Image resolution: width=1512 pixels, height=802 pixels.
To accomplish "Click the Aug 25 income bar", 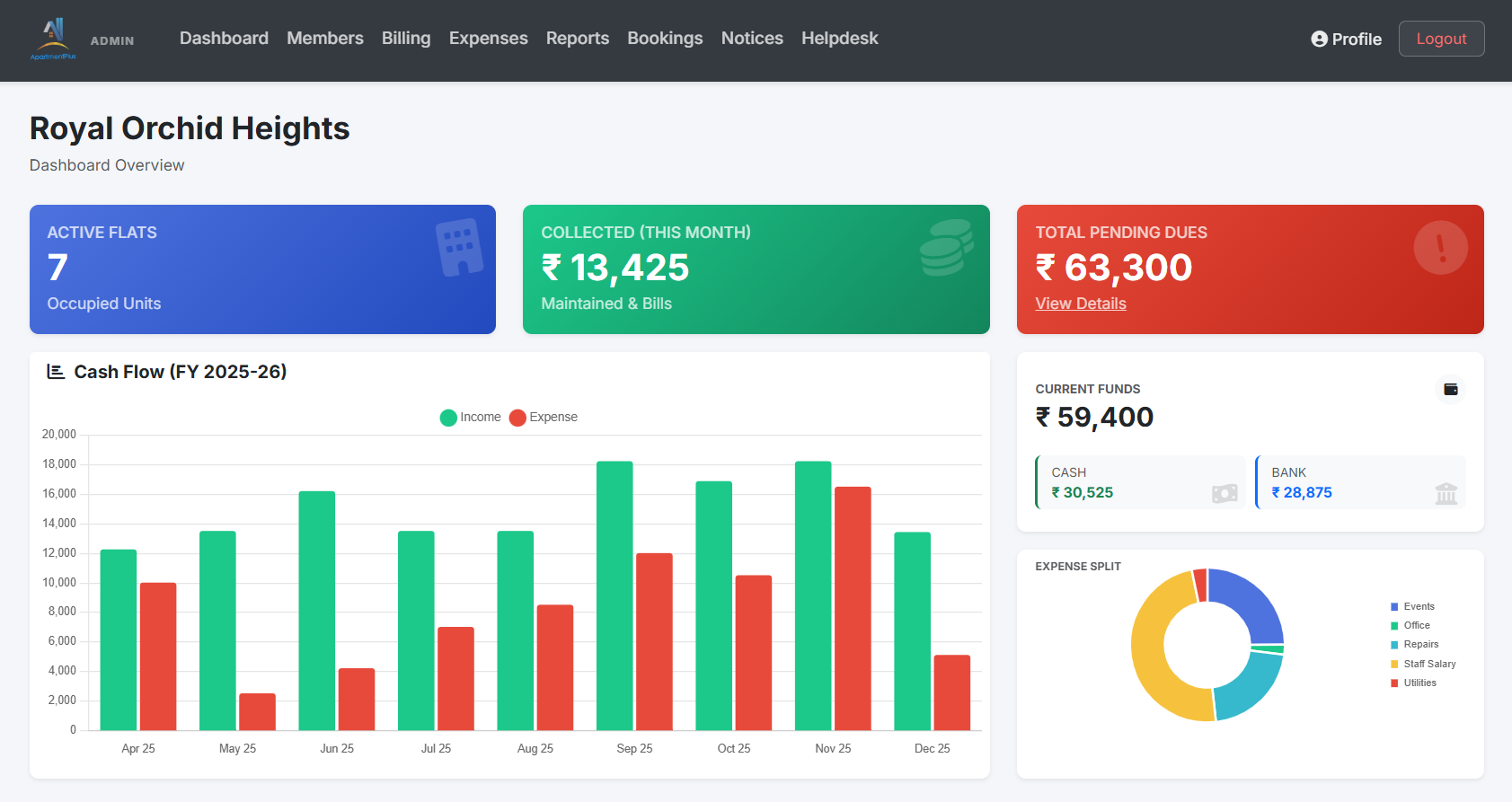I will 516,630.
